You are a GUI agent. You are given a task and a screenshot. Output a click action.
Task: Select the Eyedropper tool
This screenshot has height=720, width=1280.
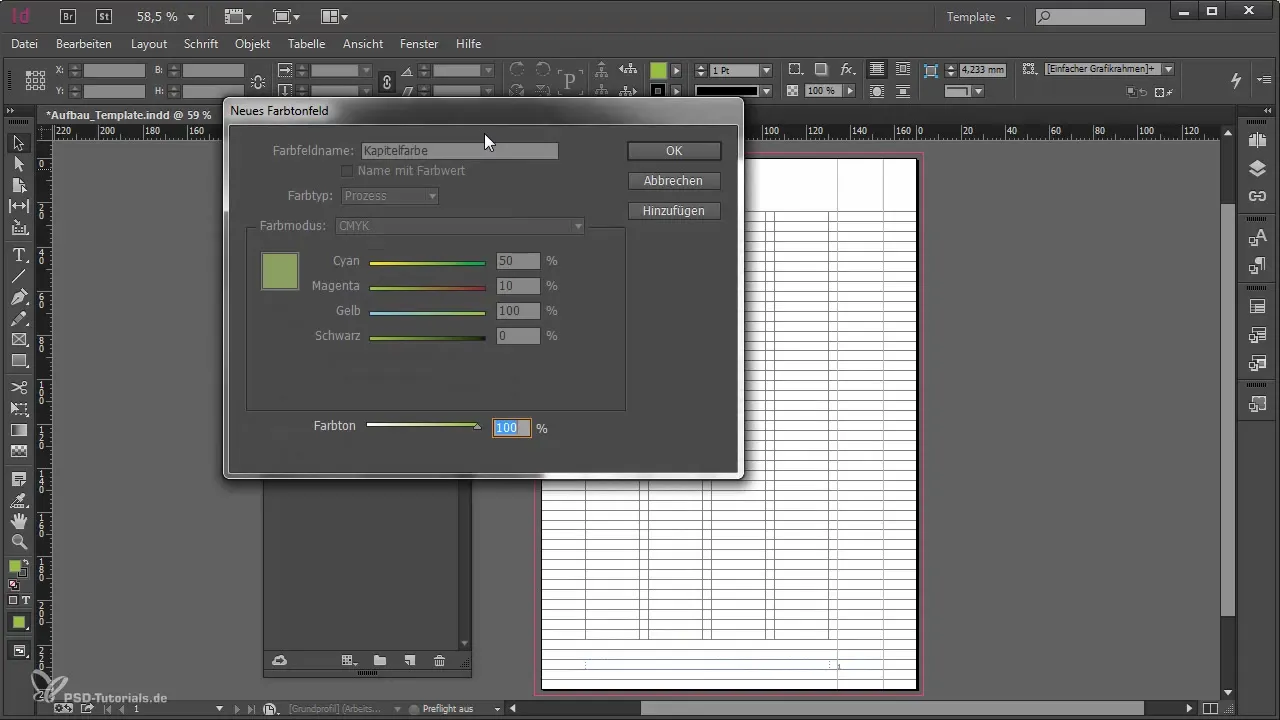click(x=18, y=500)
